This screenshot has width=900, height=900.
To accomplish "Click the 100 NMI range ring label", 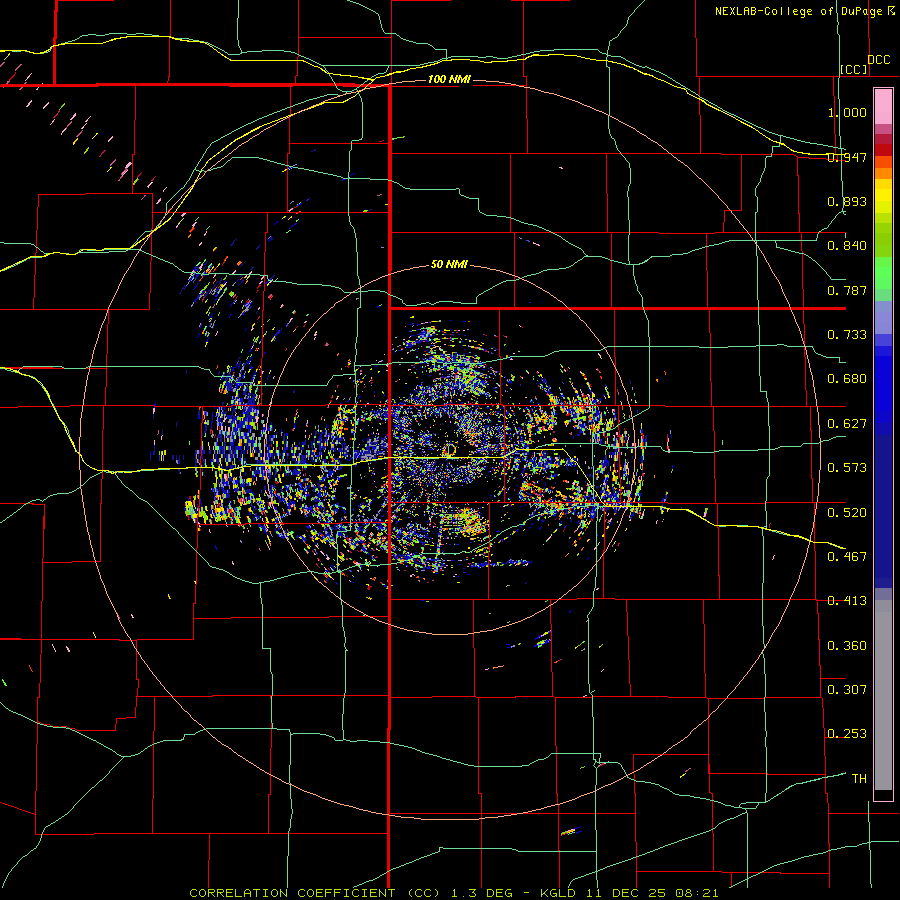I will click(449, 79).
